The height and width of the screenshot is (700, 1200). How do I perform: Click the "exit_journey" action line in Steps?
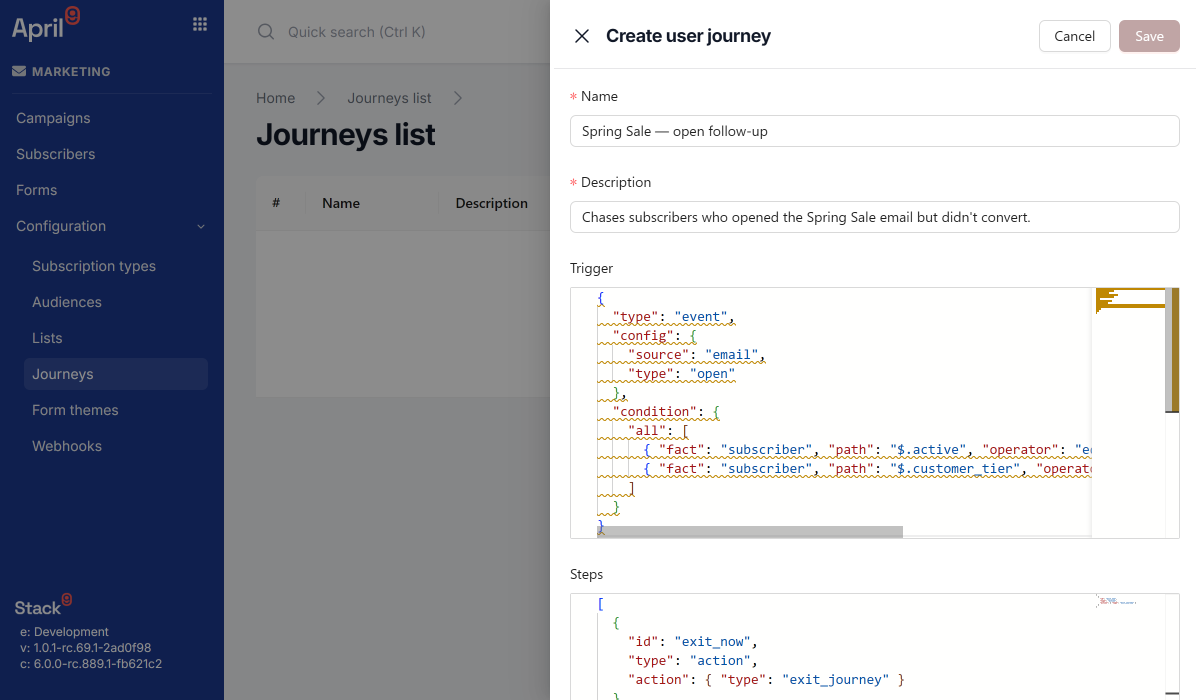point(766,680)
